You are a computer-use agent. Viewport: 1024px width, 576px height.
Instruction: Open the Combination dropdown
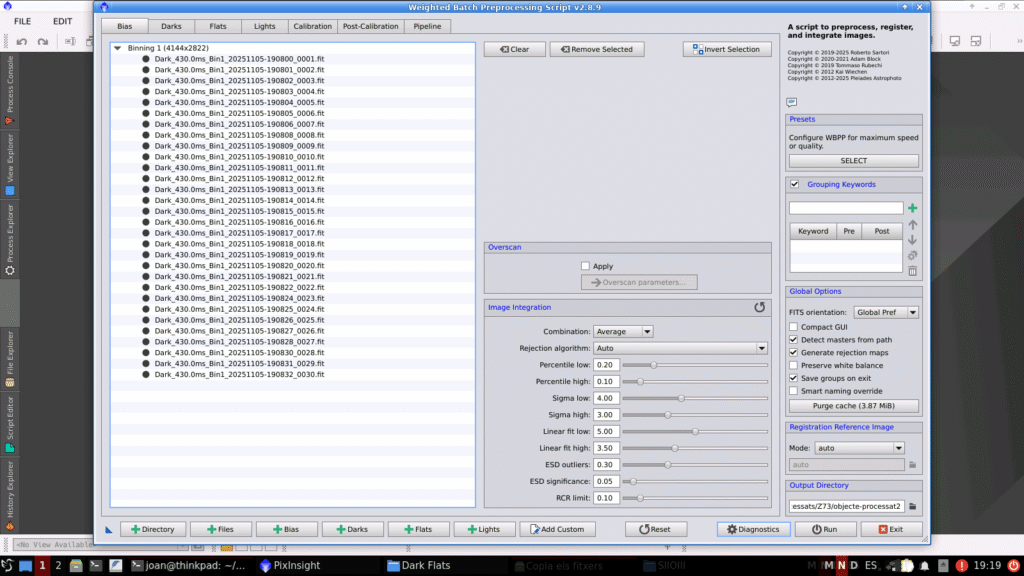pyautogui.click(x=622, y=331)
